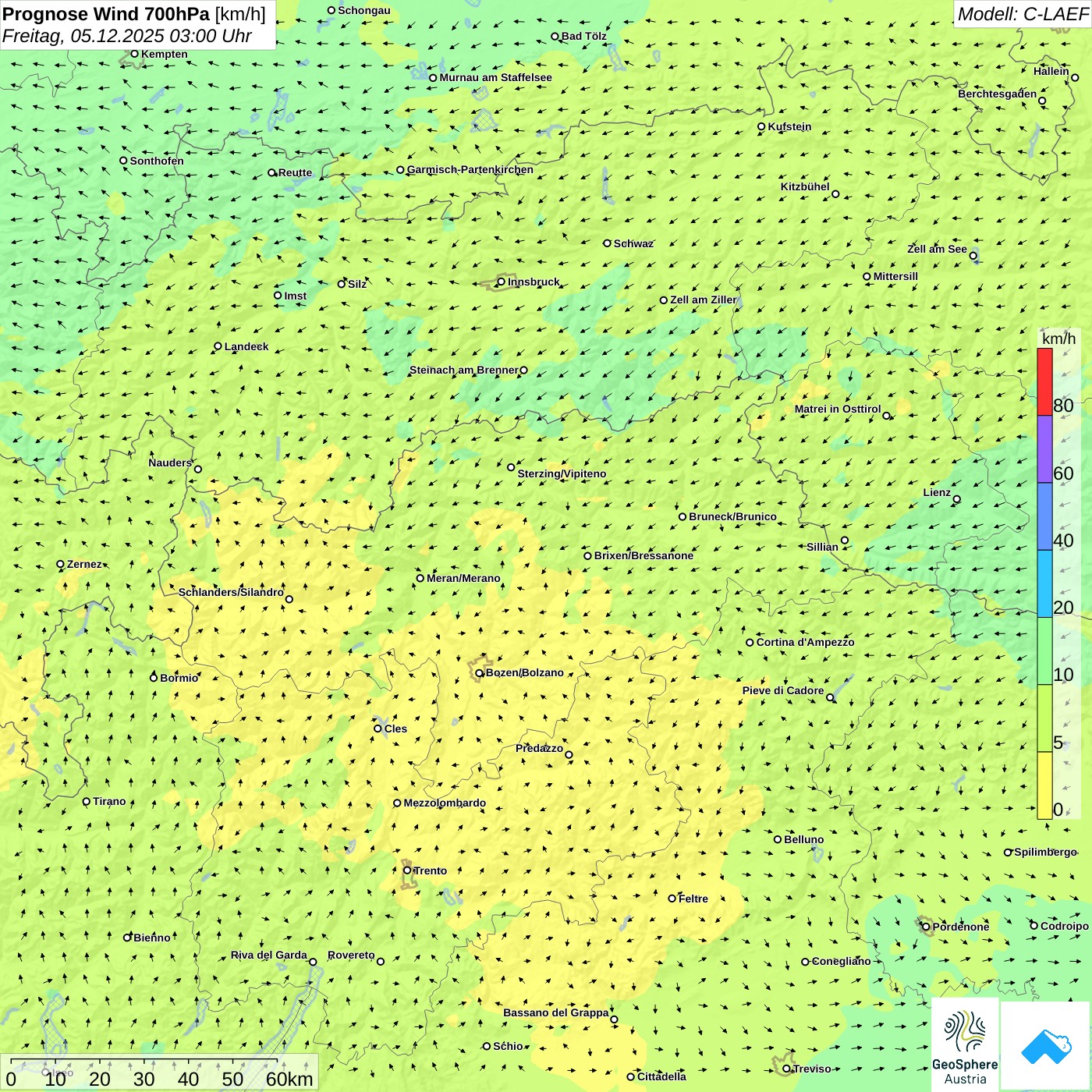Pick the yellow legend color segment

point(1044,785)
